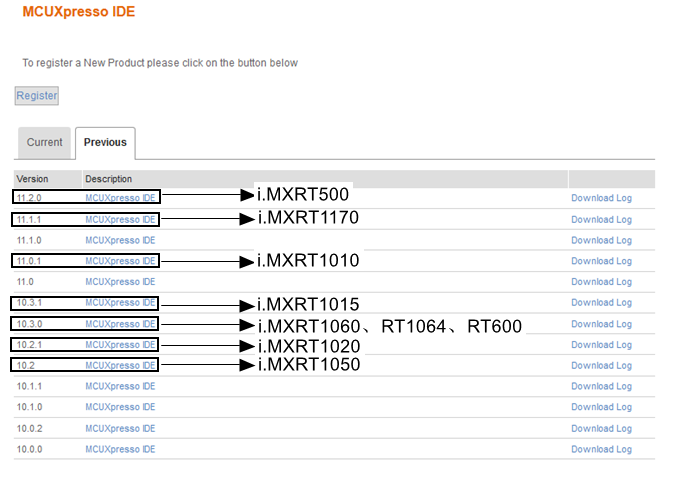Click version number 11.2.0 cell
700x487 pixels.
click(29, 198)
